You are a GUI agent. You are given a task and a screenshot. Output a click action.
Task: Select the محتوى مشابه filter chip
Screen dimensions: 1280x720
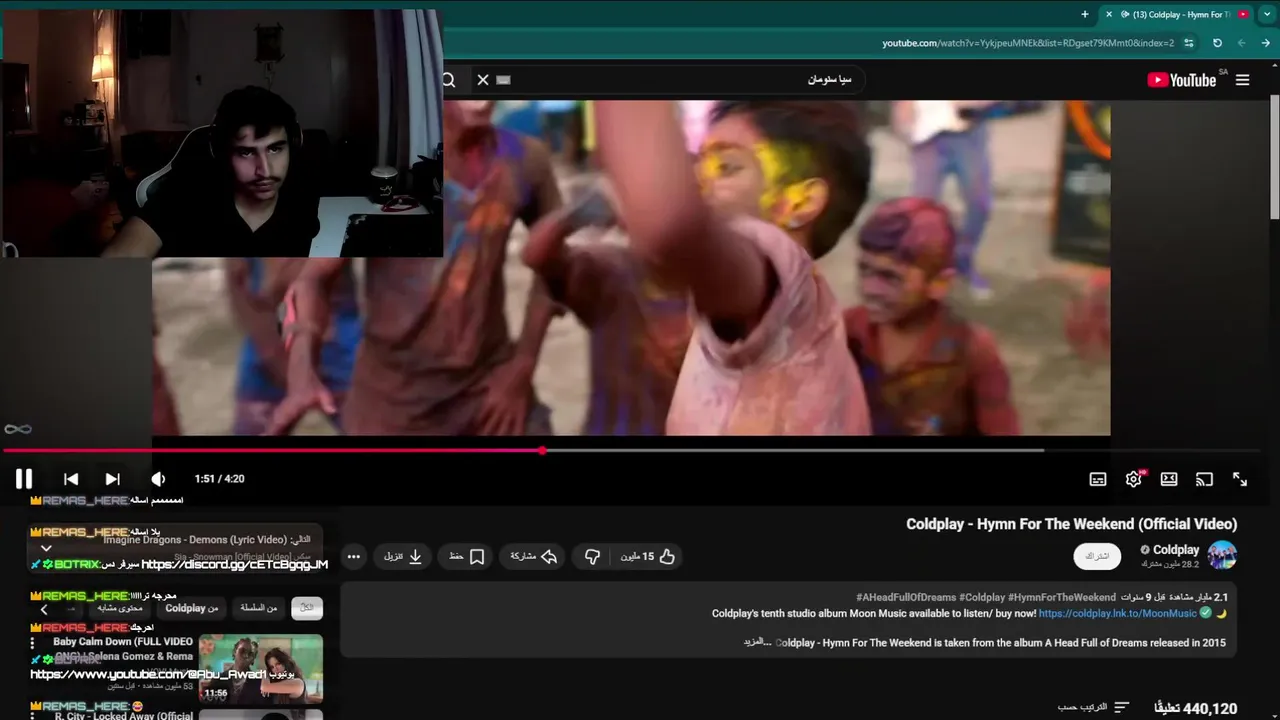point(120,607)
